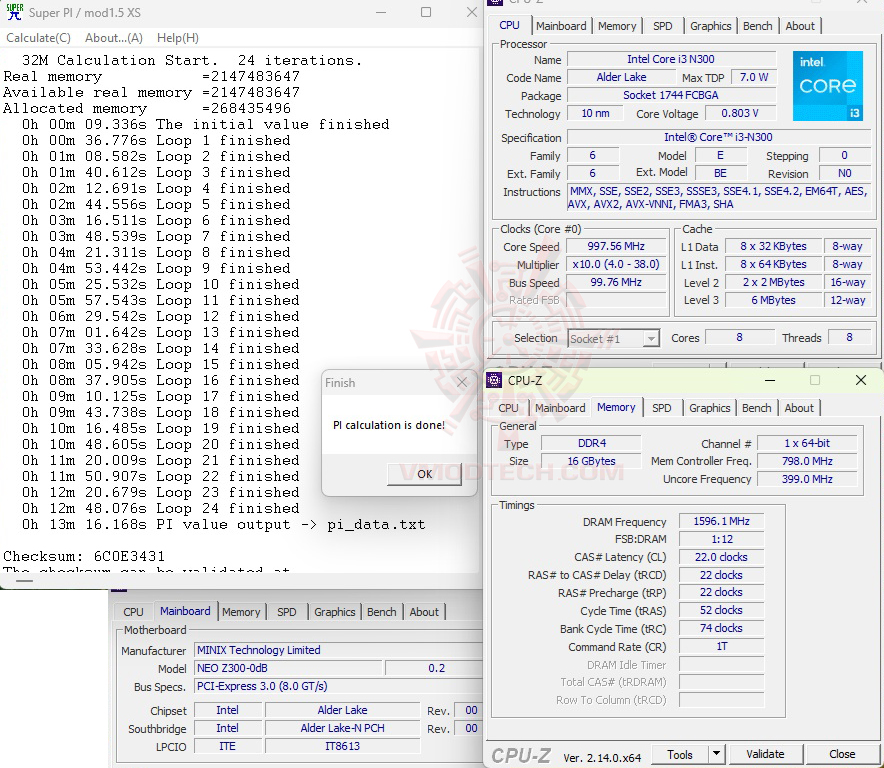Switch to Bench tab in Memory CPU-Z window

pyautogui.click(x=757, y=408)
